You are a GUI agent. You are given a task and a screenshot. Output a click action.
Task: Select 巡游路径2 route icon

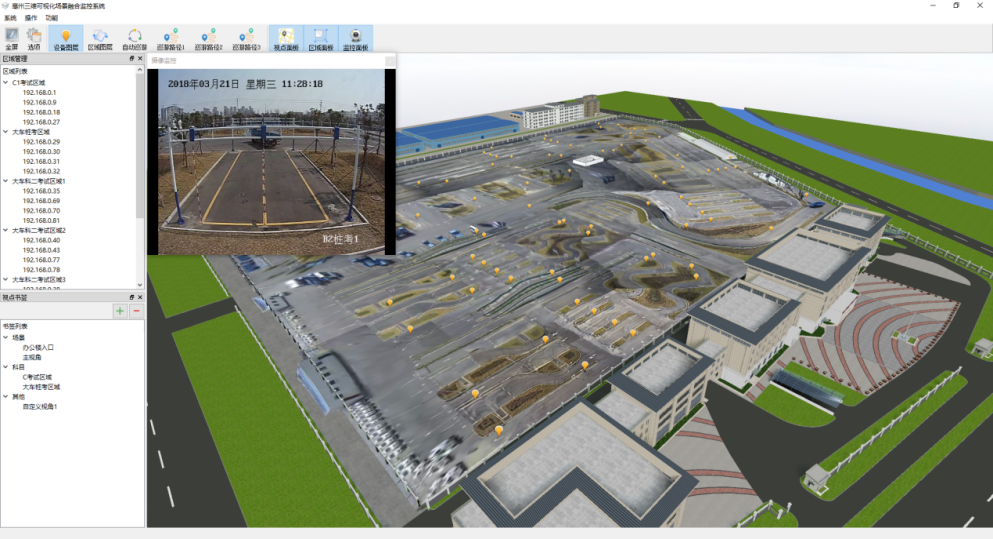(208, 38)
